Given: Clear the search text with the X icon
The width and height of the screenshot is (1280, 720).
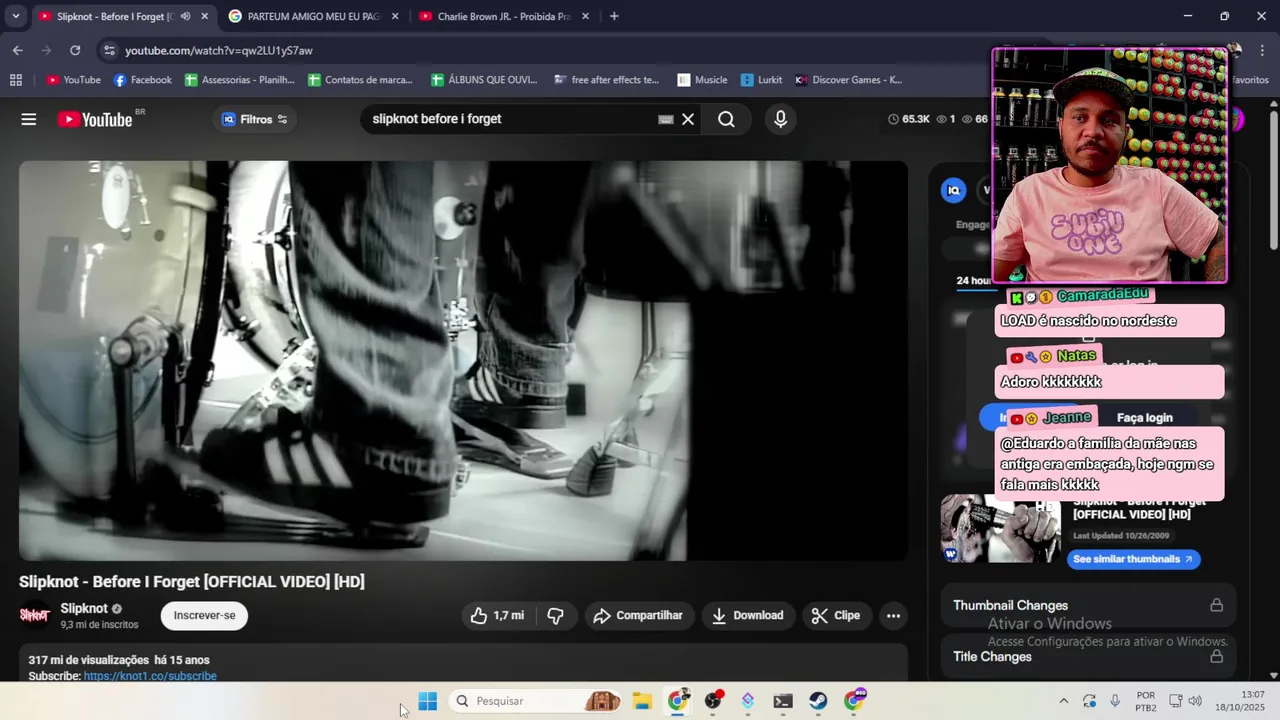Looking at the screenshot, I should tap(688, 119).
